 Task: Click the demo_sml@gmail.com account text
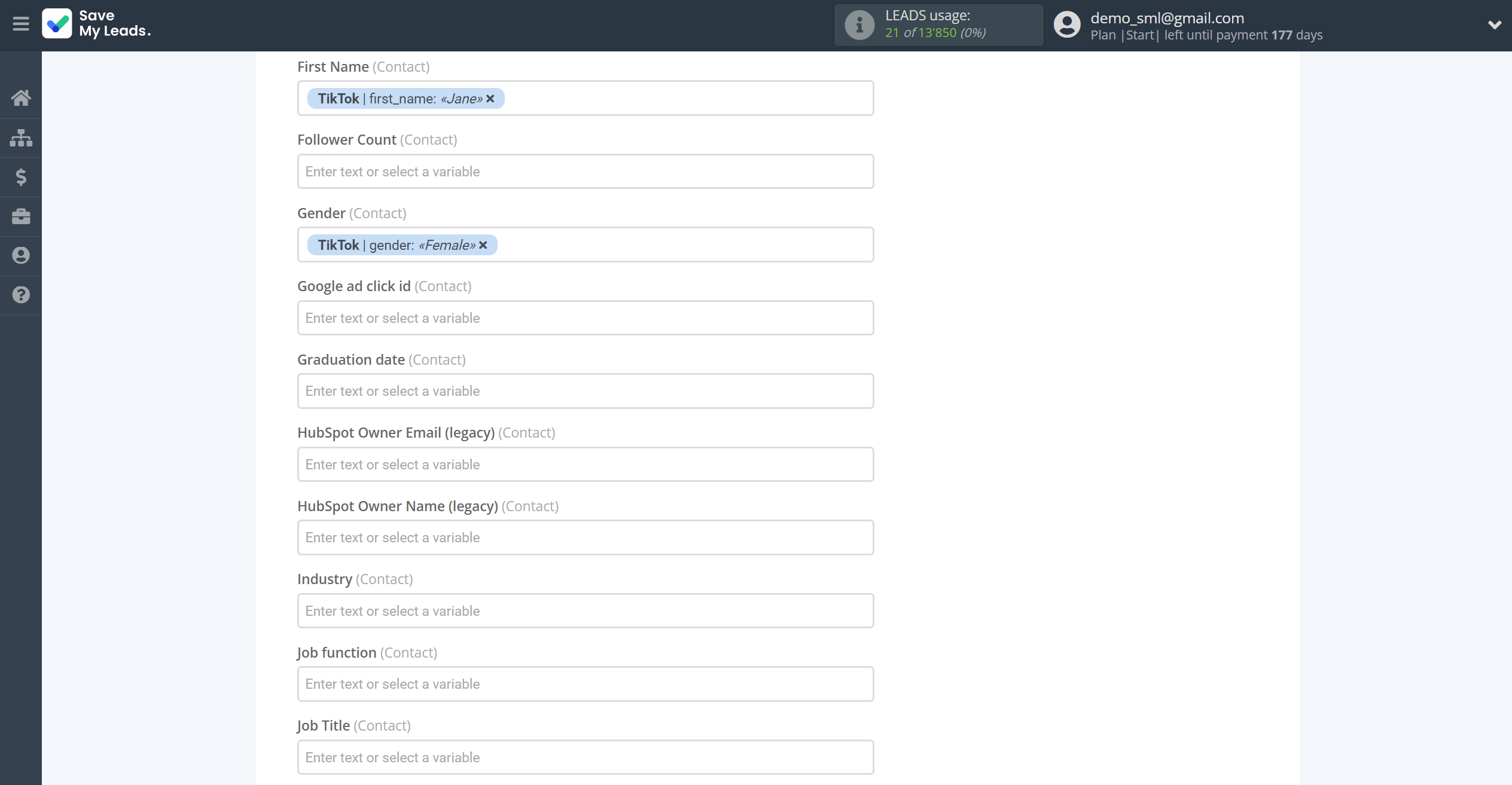[1167, 18]
